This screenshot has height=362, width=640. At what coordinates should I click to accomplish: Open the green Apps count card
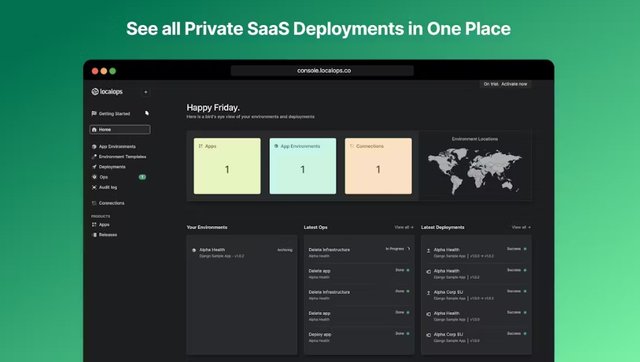pos(227,166)
